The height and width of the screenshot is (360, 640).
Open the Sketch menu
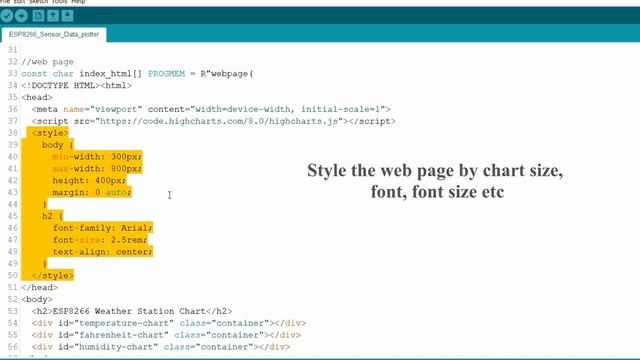tap(38, 2)
